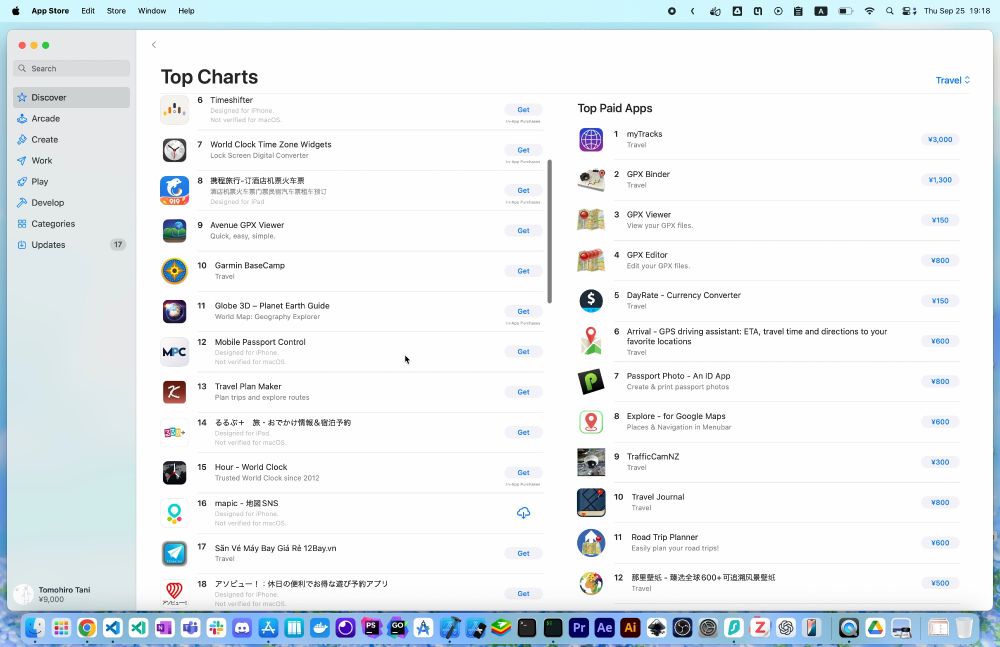Open the Road Trip Planner icon

(591, 543)
